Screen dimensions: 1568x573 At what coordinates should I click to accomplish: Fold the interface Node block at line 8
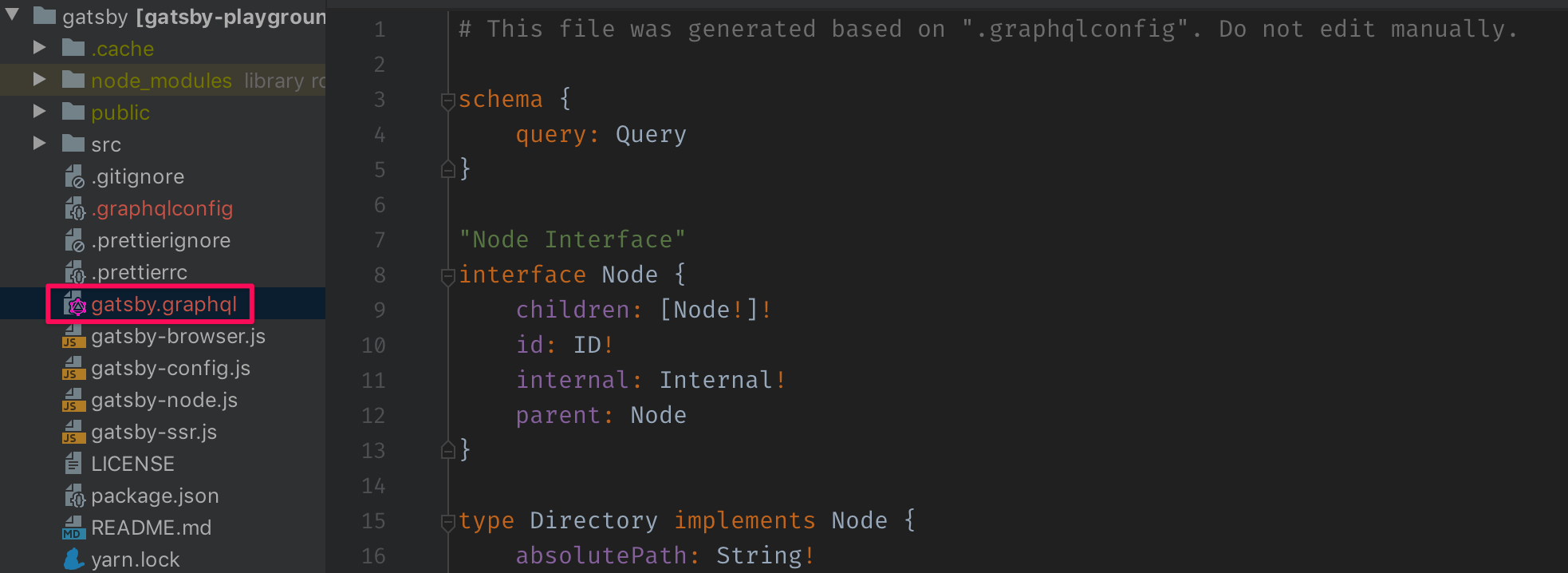point(447,275)
